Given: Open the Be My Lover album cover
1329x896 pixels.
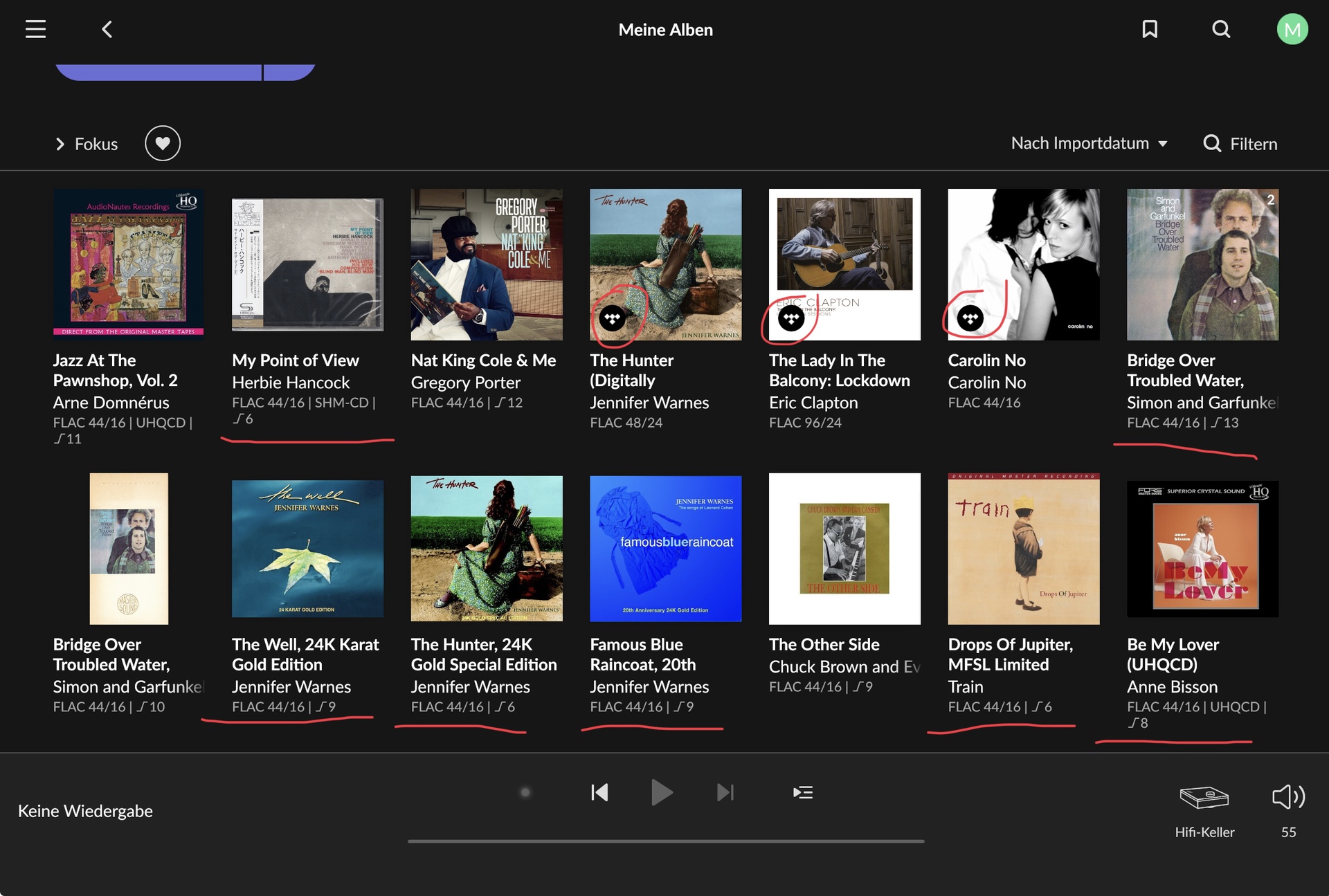Looking at the screenshot, I should [x=1202, y=549].
